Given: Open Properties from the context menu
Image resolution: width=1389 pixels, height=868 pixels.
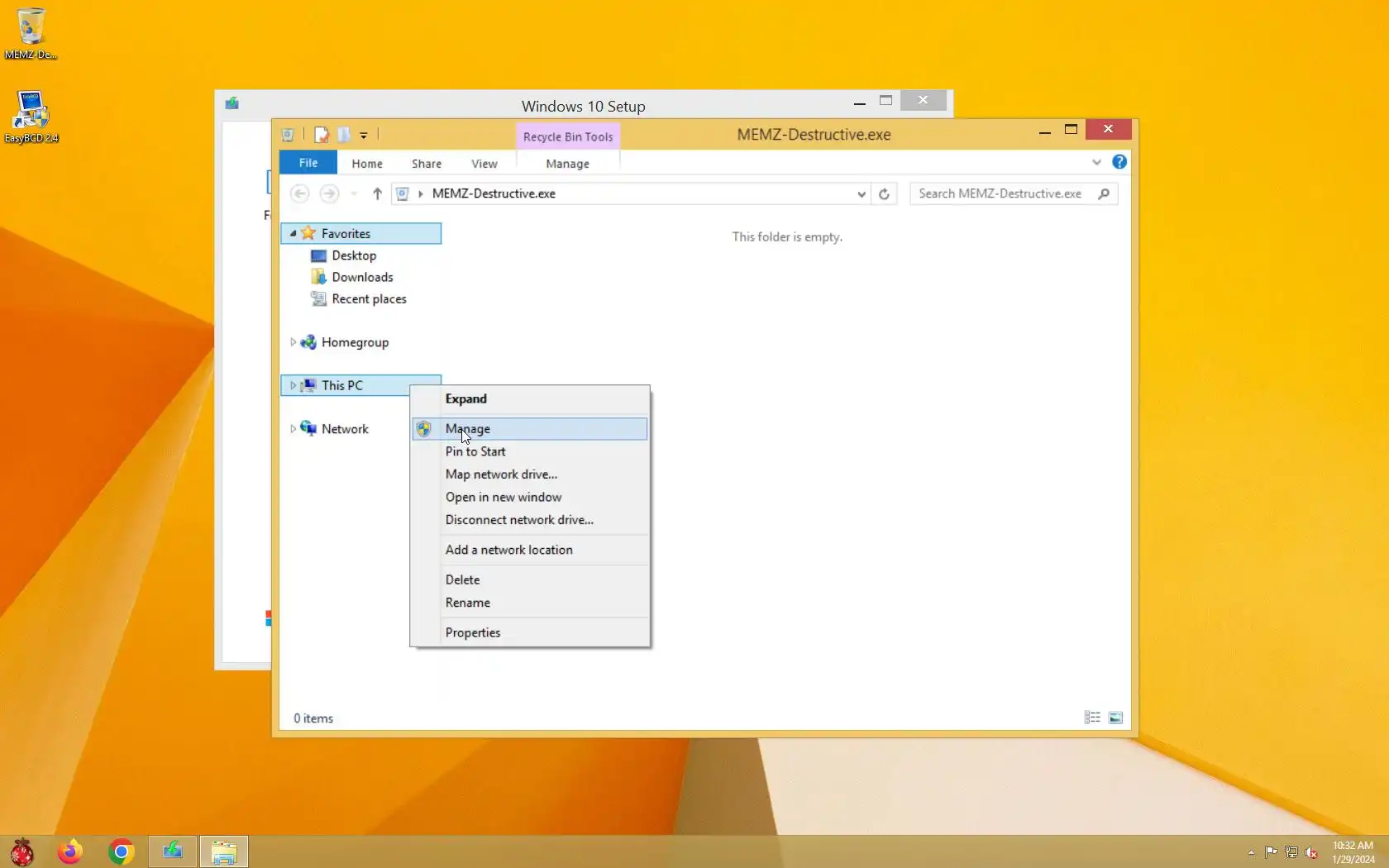Looking at the screenshot, I should 530,632.
